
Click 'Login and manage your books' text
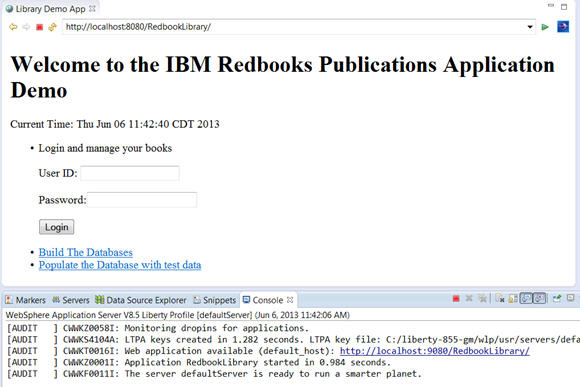(x=105, y=148)
